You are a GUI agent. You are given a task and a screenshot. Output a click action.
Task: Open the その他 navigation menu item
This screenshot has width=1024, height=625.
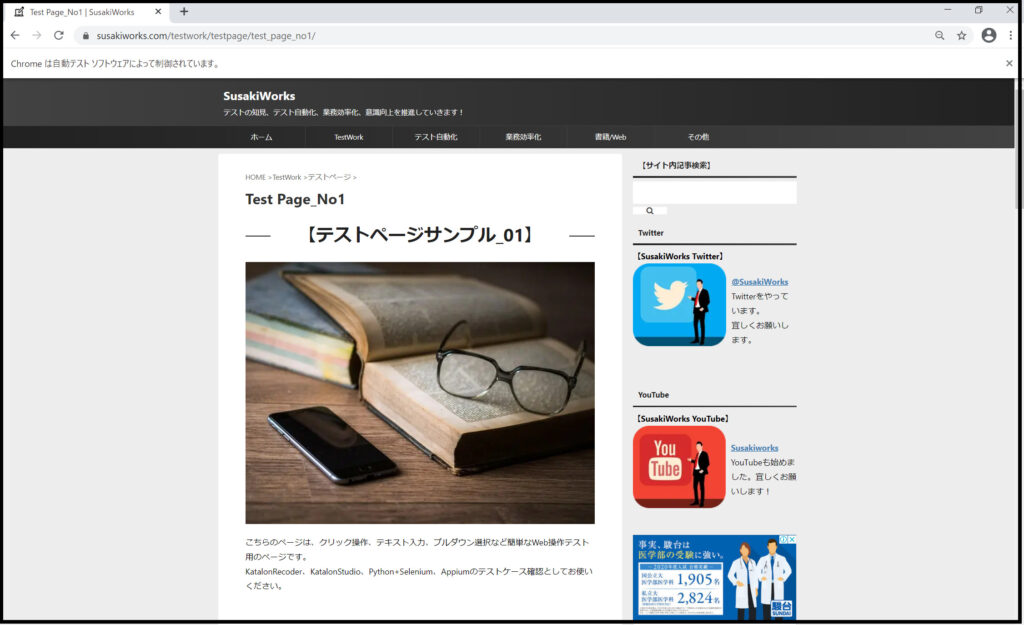[697, 137]
